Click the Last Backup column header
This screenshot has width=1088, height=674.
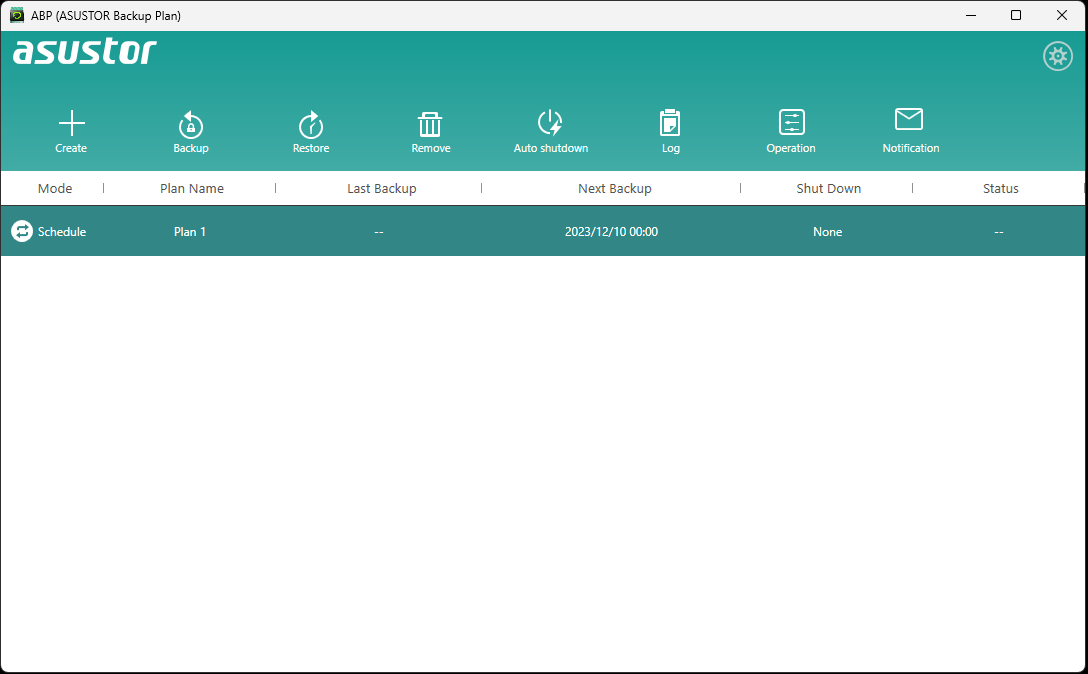pyautogui.click(x=381, y=188)
